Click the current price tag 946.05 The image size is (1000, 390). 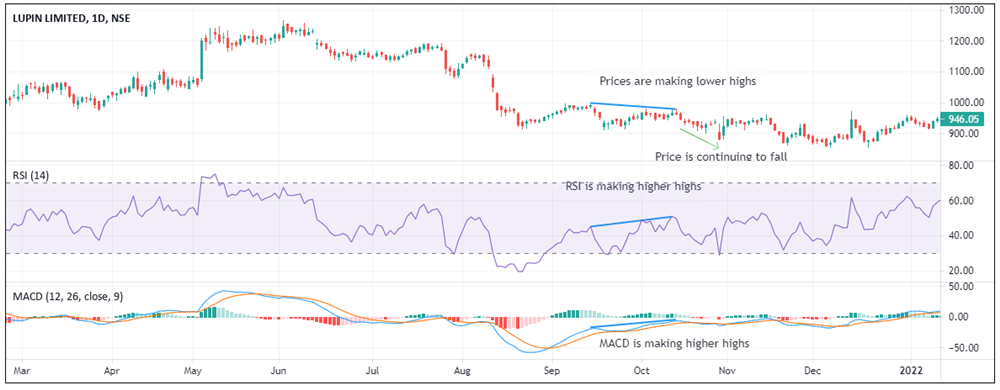pos(962,118)
